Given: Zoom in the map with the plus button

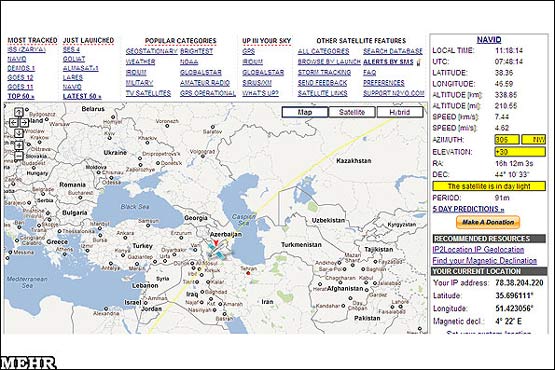Looking at the screenshot, I should tap(19, 145).
